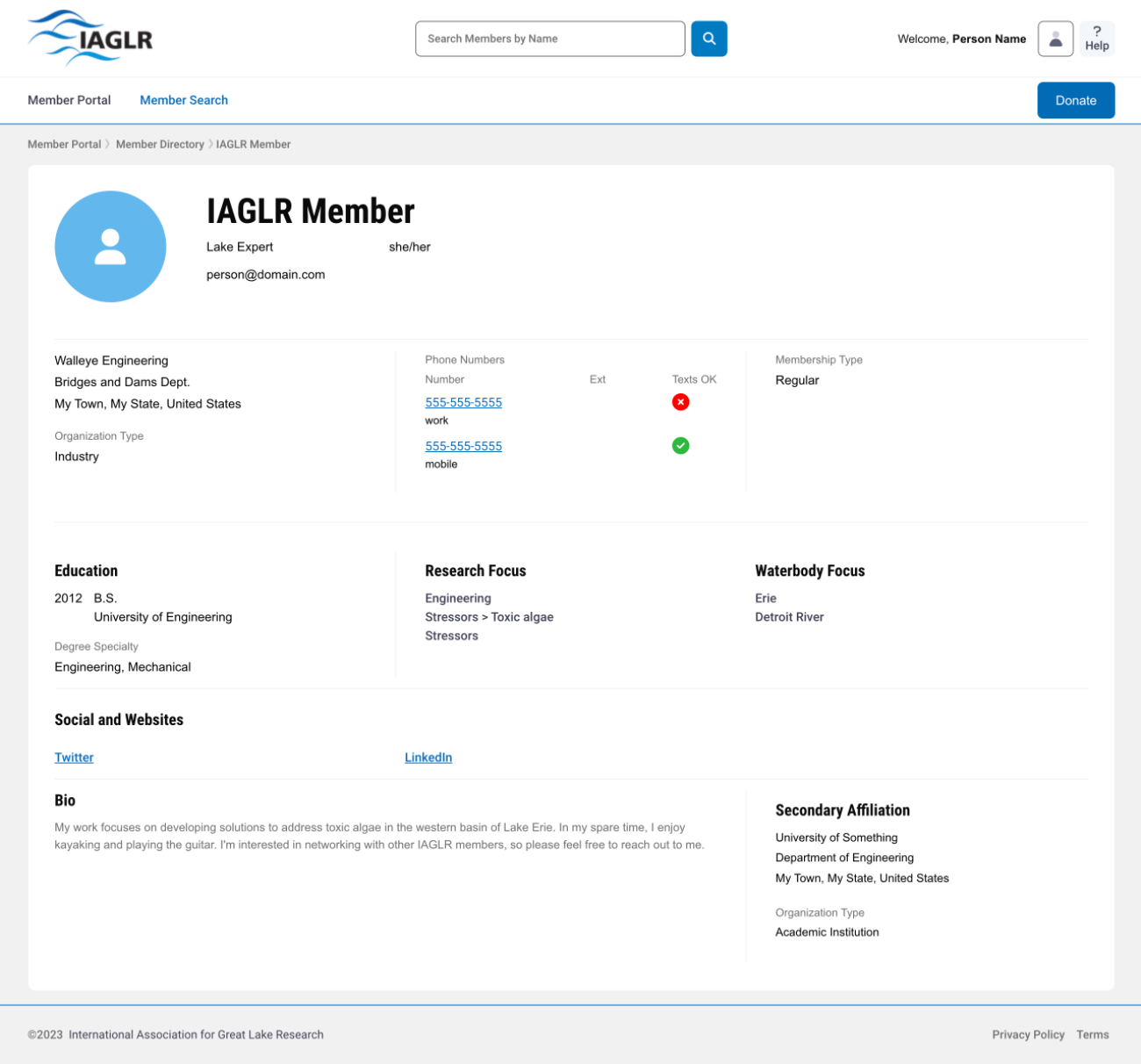The width and height of the screenshot is (1141, 1064).
Task: Click the IAGLR wave logo
Action: (x=88, y=38)
